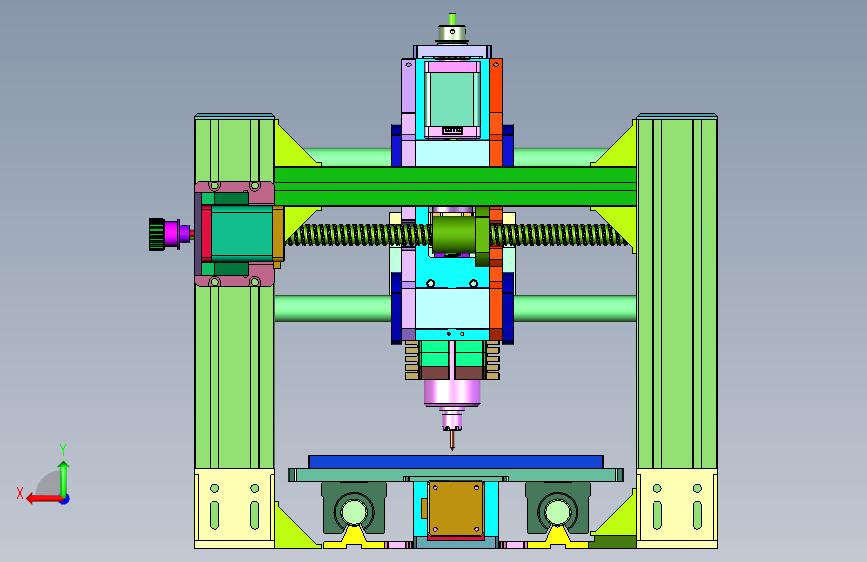Select the "X" label on the axis triad
Image resolution: width=867 pixels, height=562 pixels.
pyautogui.click(x=20, y=493)
